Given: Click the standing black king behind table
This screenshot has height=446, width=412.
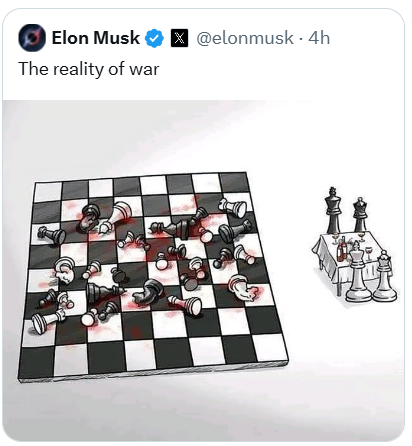Looking at the screenshot, I should point(333,211).
